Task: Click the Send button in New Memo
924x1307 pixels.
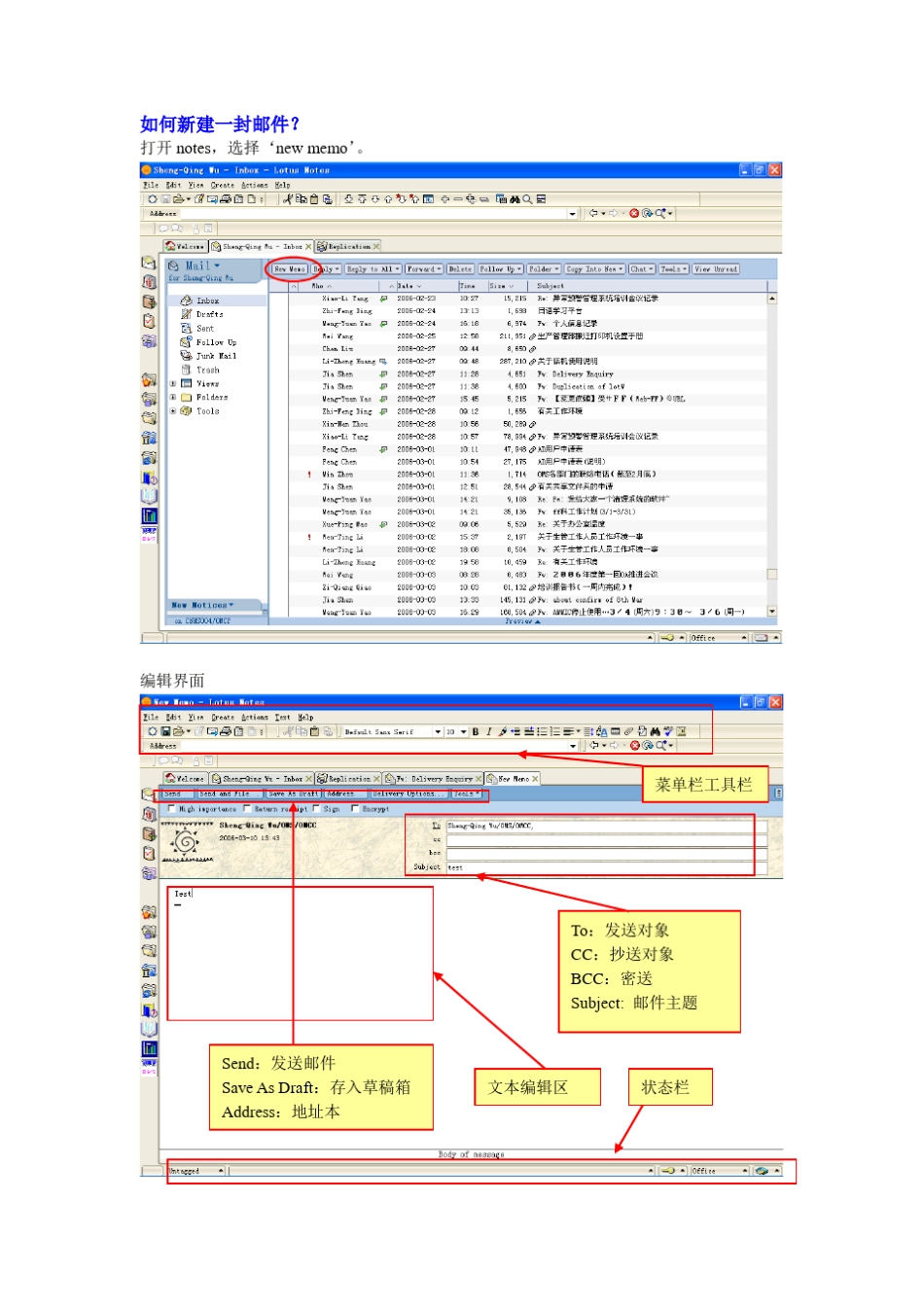Action: pos(178,795)
